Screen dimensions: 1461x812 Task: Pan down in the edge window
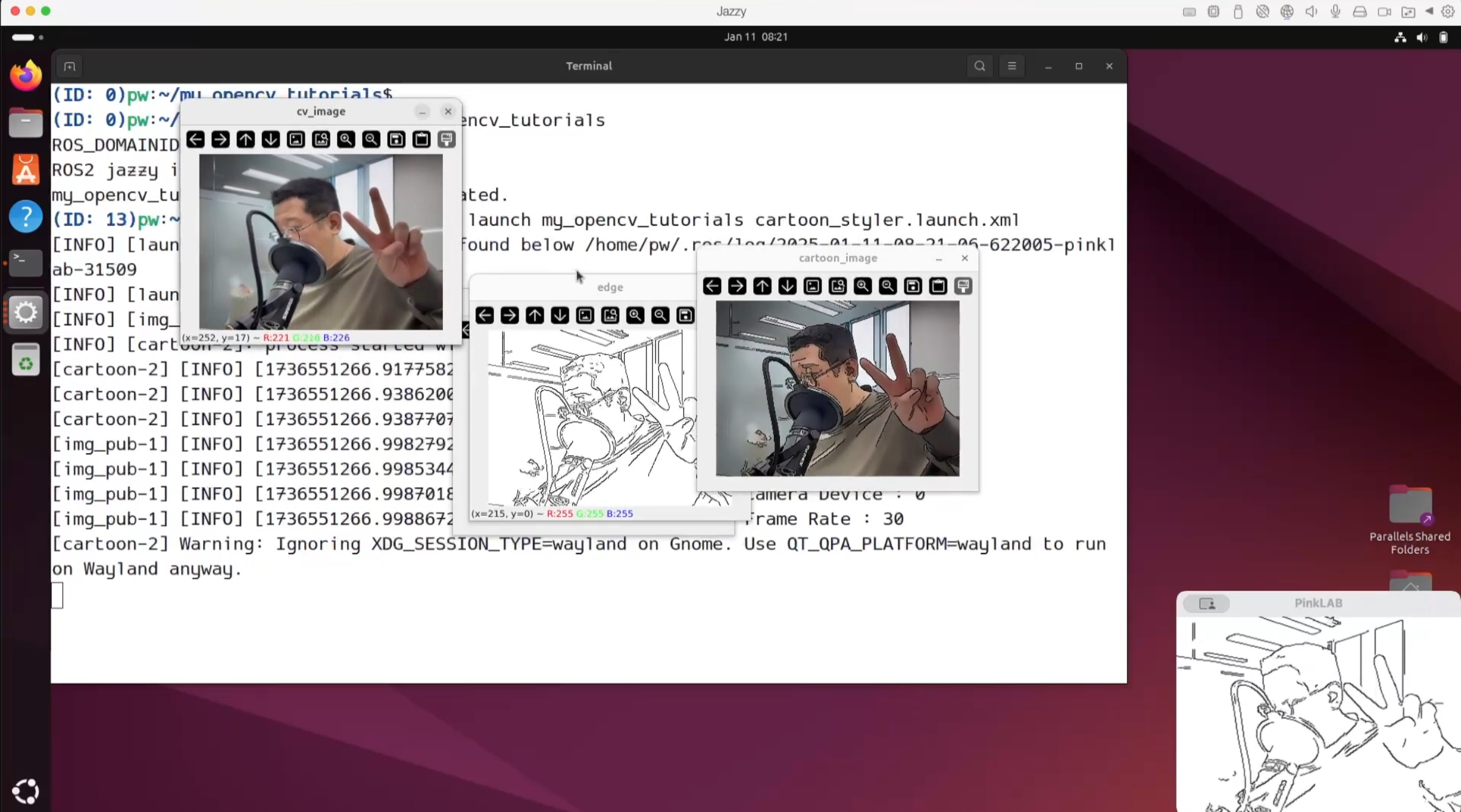pos(560,316)
